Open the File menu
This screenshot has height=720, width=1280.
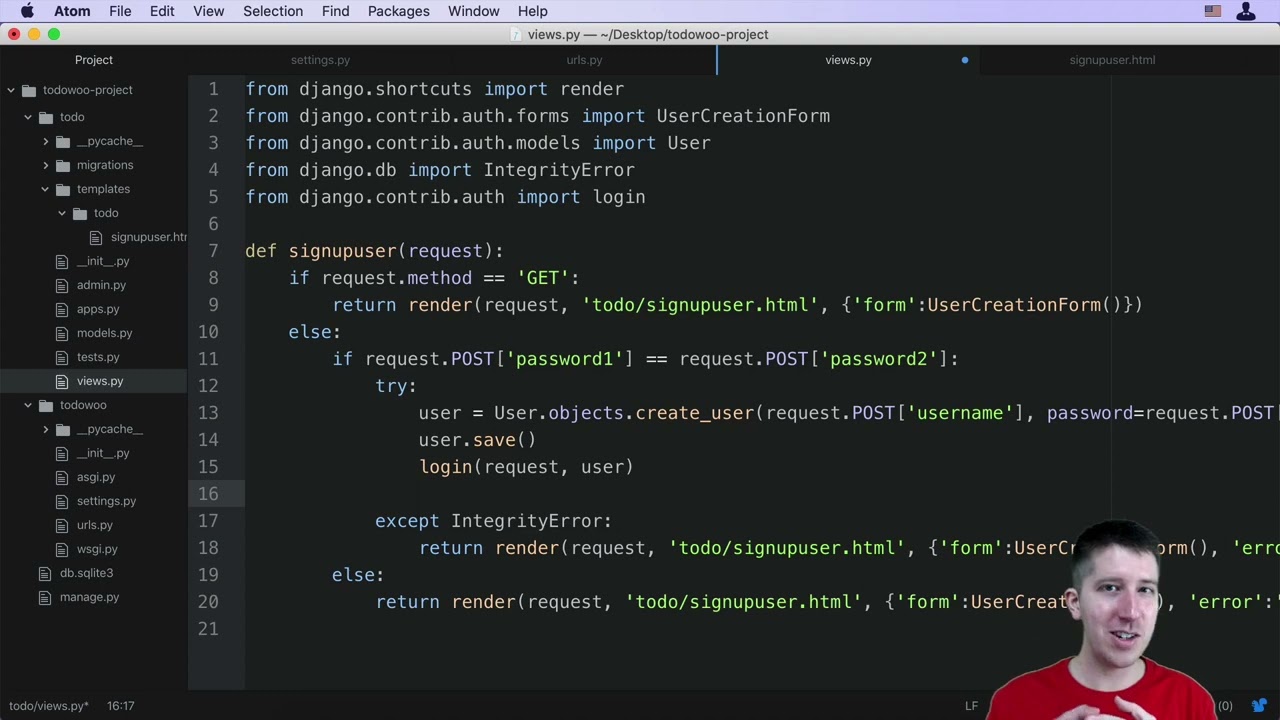click(120, 11)
